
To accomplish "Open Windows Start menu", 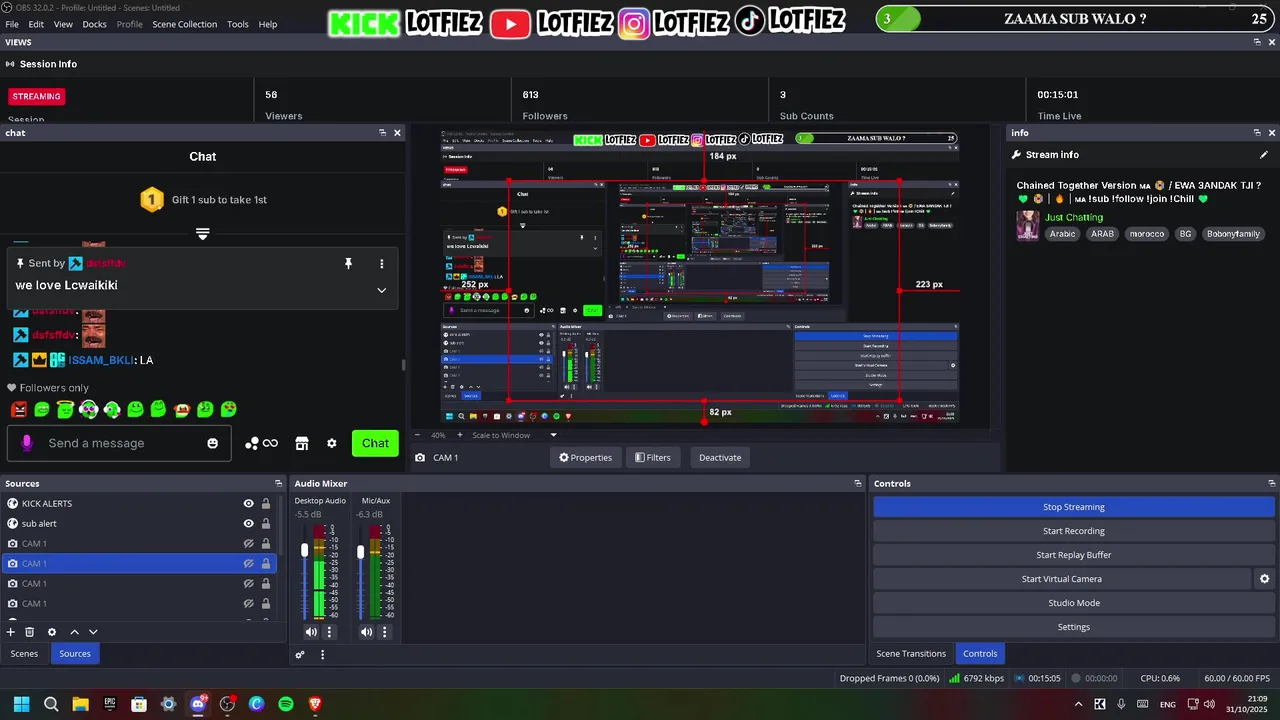I will (21, 704).
